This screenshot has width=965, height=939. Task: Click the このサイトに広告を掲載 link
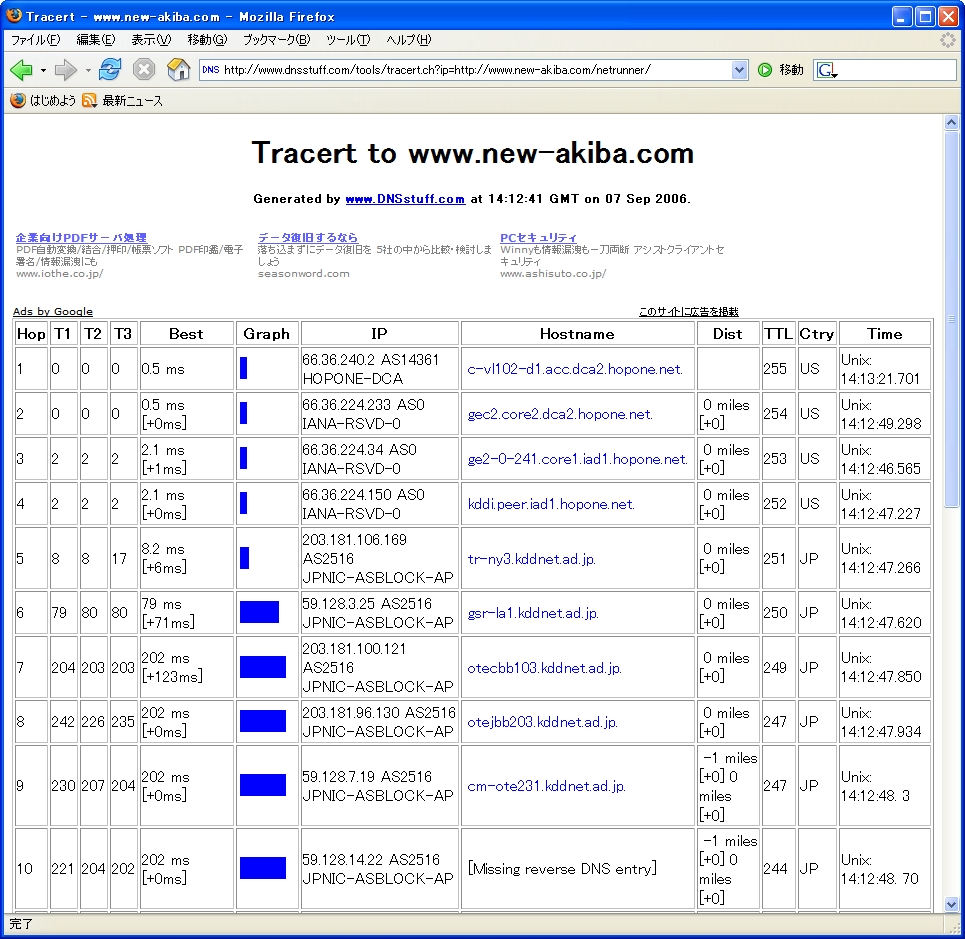tap(689, 311)
